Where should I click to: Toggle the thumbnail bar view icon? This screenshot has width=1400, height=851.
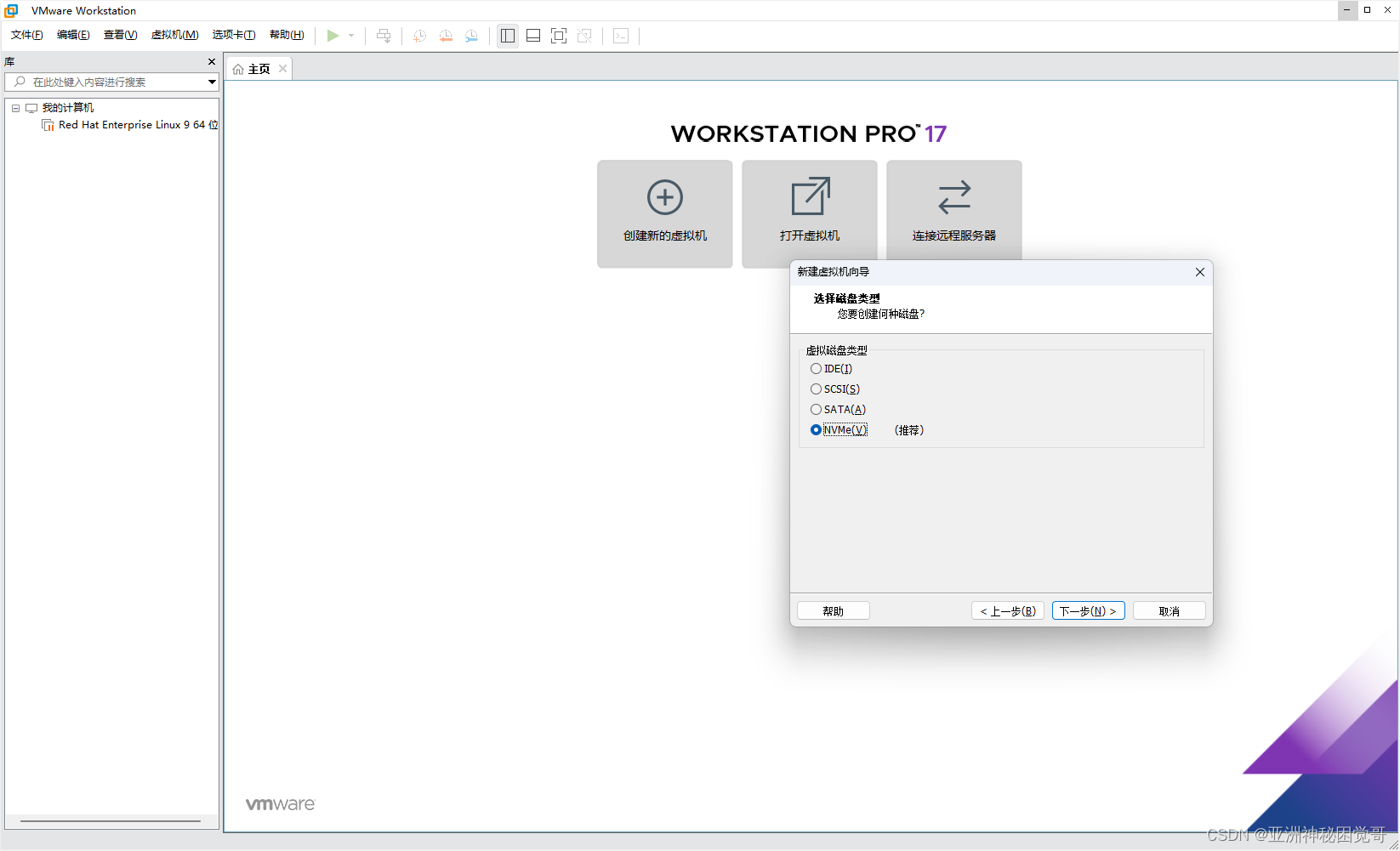(x=533, y=36)
